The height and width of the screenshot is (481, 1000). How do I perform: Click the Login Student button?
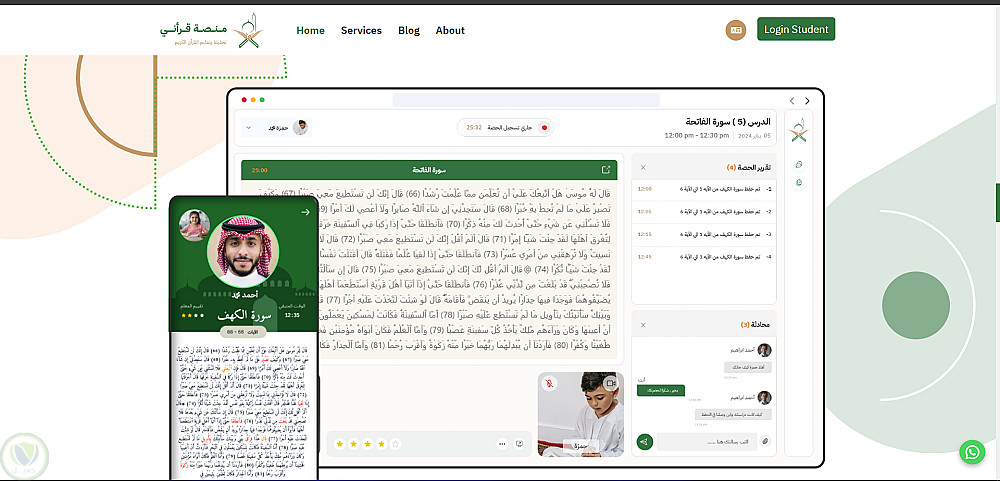[796, 29]
